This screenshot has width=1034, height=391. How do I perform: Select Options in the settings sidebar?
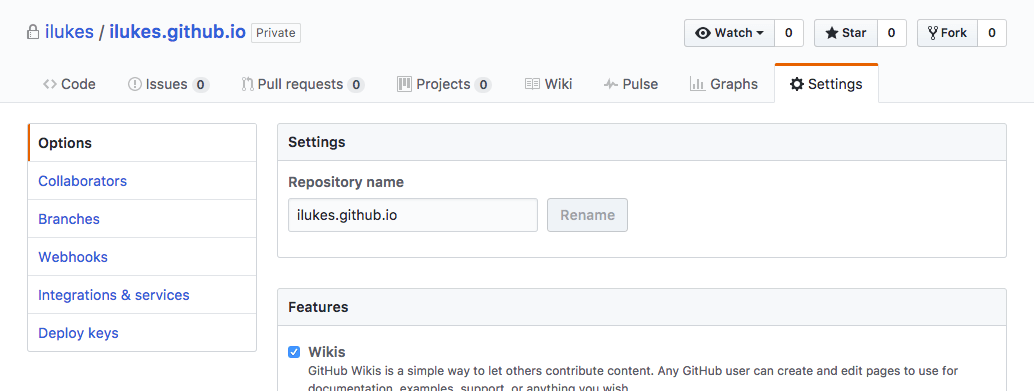click(x=142, y=142)
